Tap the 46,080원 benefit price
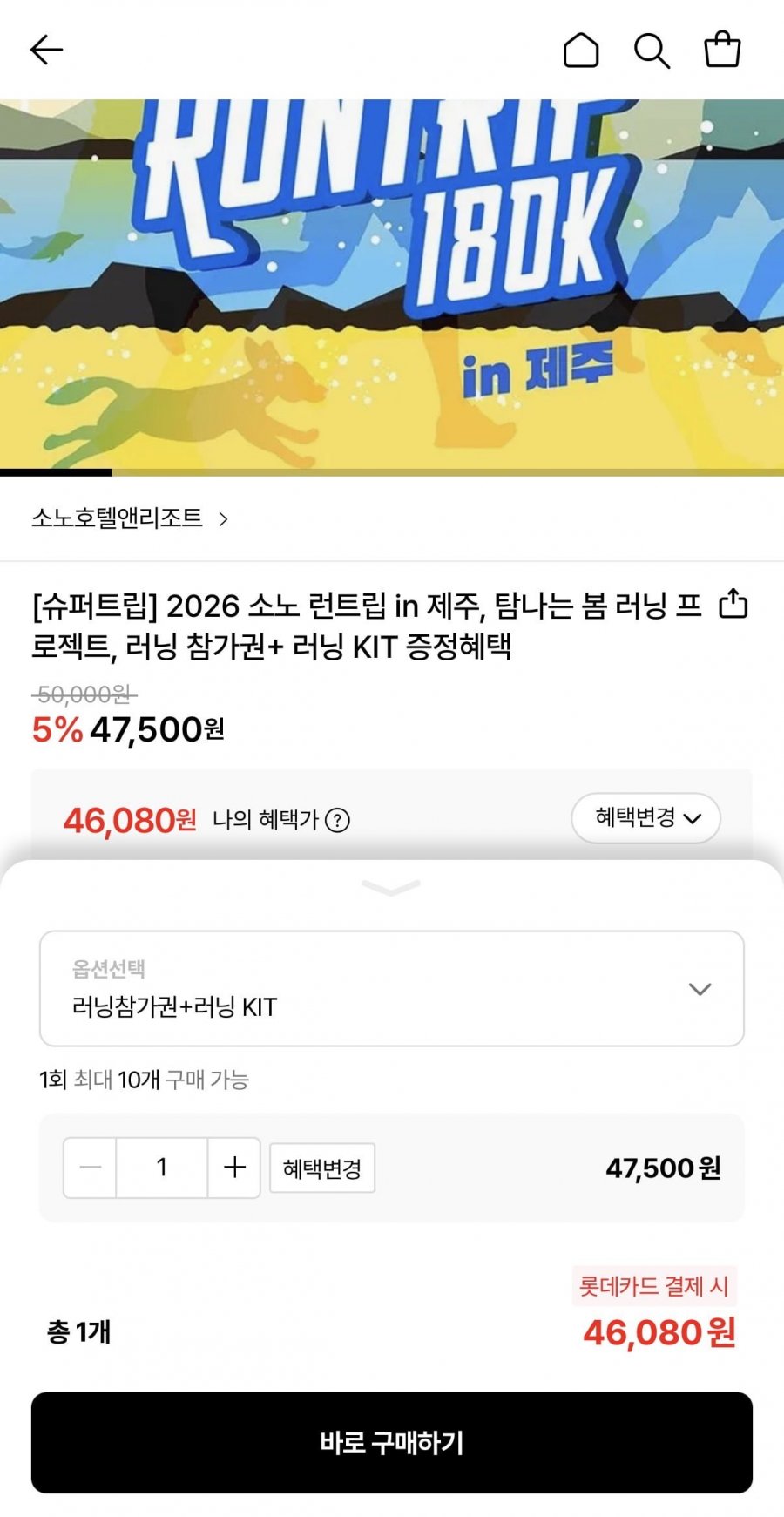784x1517 pixels. pyautogui.click(x=129, y=820)
